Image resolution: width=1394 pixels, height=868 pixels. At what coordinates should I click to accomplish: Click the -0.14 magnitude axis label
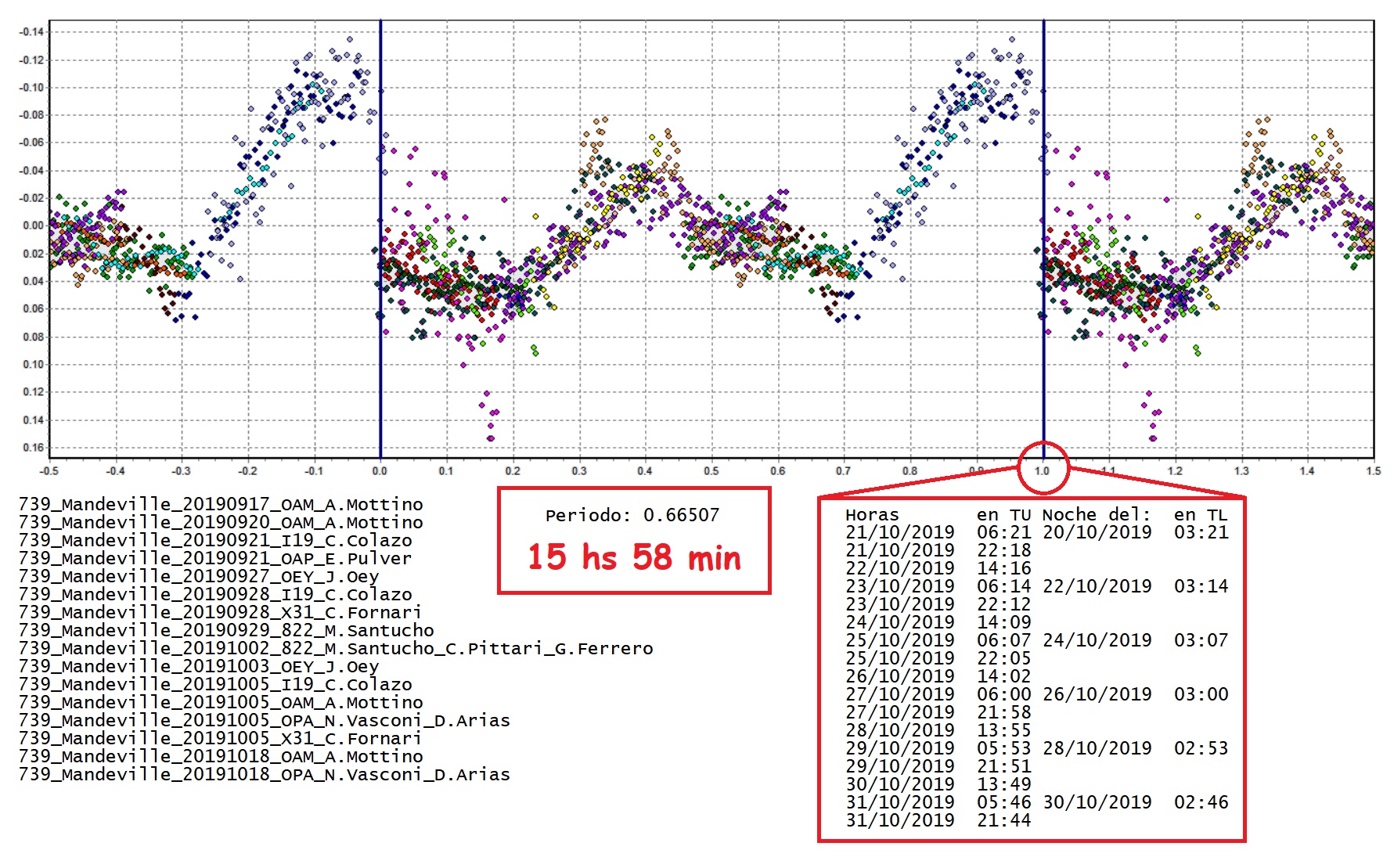32,32
